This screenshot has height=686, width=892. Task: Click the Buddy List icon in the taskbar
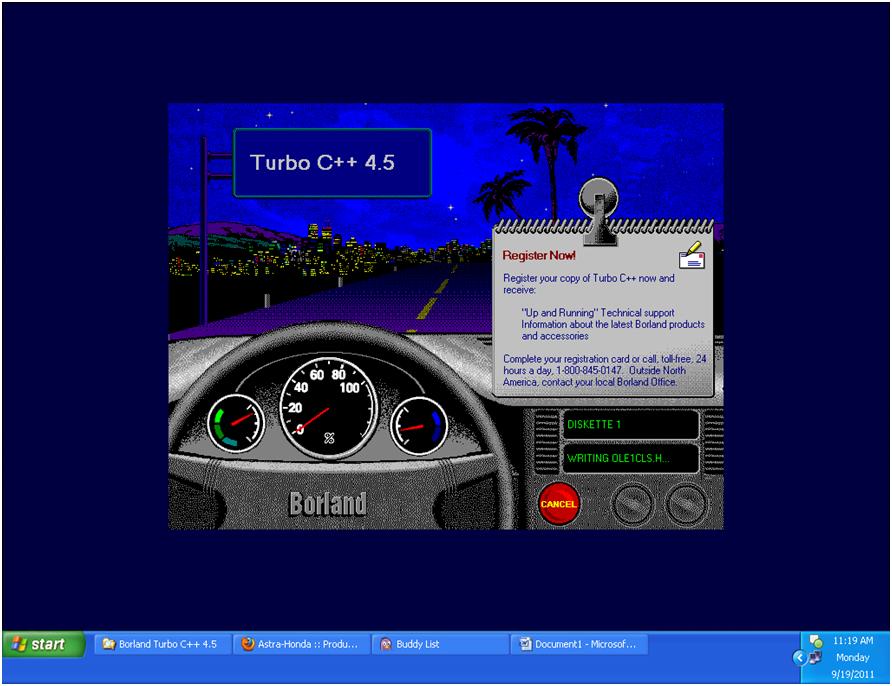click(x=384, y=644)
